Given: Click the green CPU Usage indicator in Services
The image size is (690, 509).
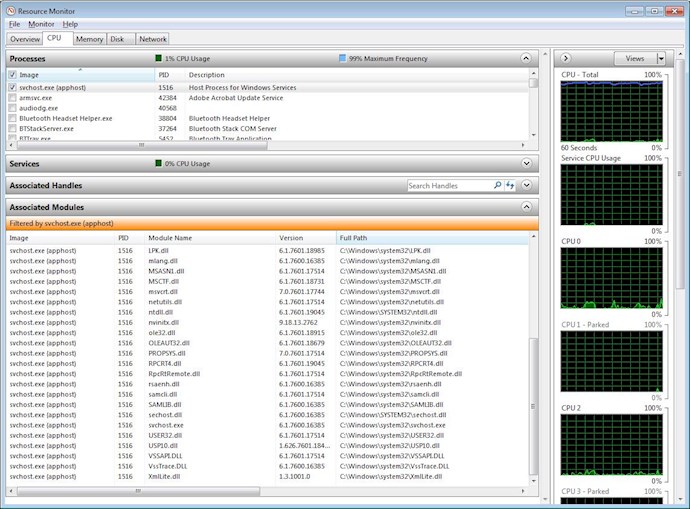Looking at the screenshot, I should point(158,163).
